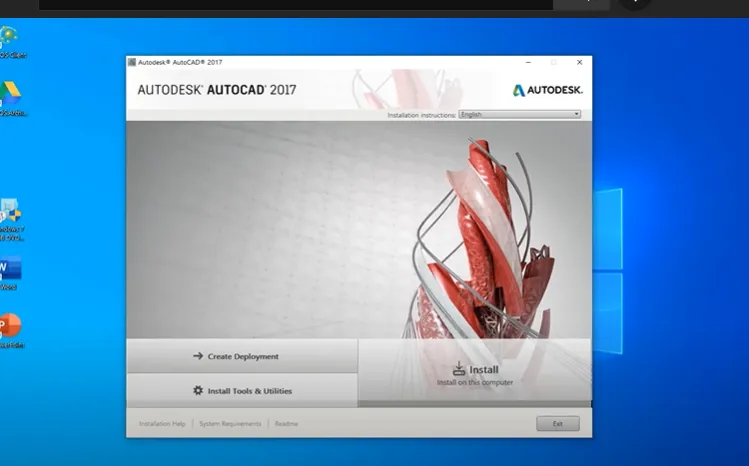The width and height of the screenshot is (749, 466).
Task: Exit the AutoCAD 2017 installer
Action: 557,424
